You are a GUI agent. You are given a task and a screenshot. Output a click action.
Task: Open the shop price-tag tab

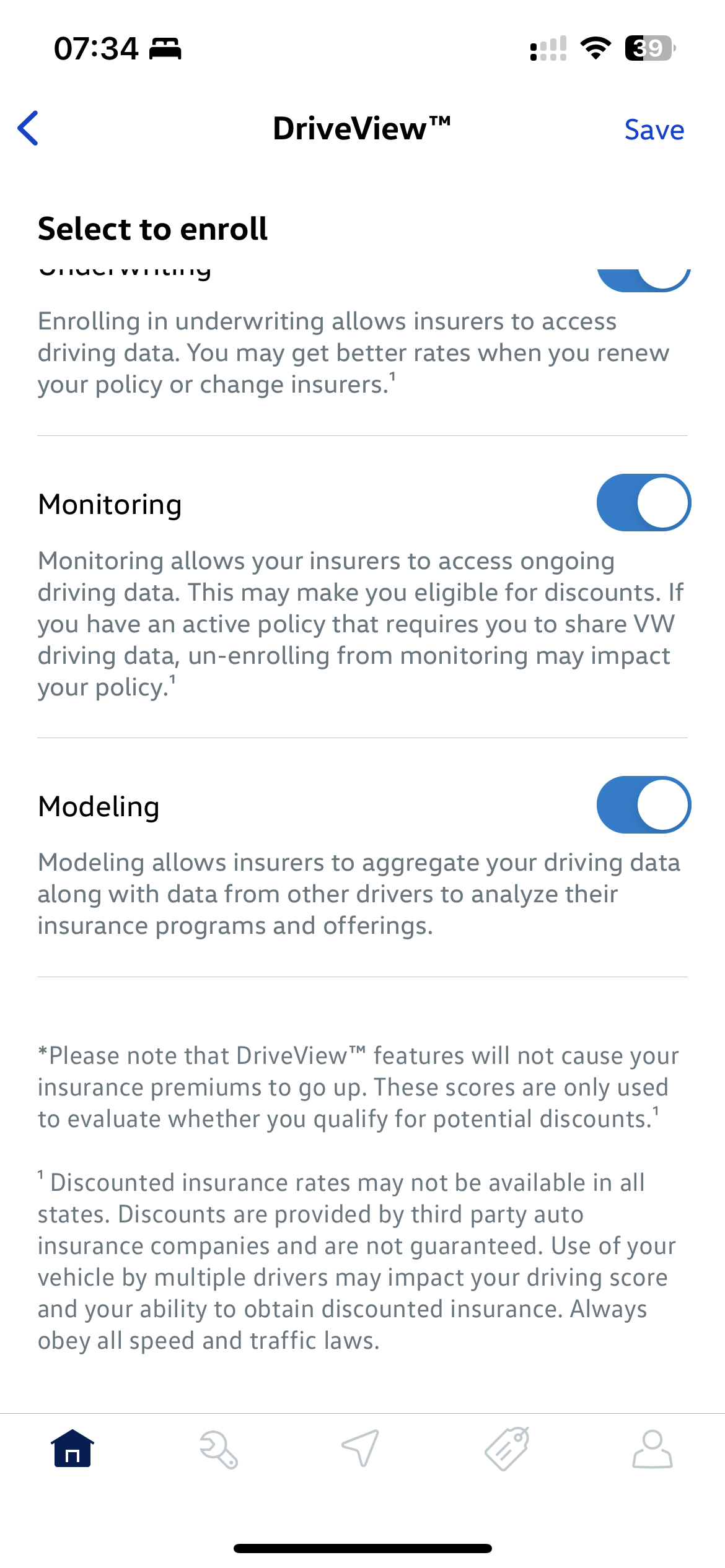click(x=507, y=1449)
